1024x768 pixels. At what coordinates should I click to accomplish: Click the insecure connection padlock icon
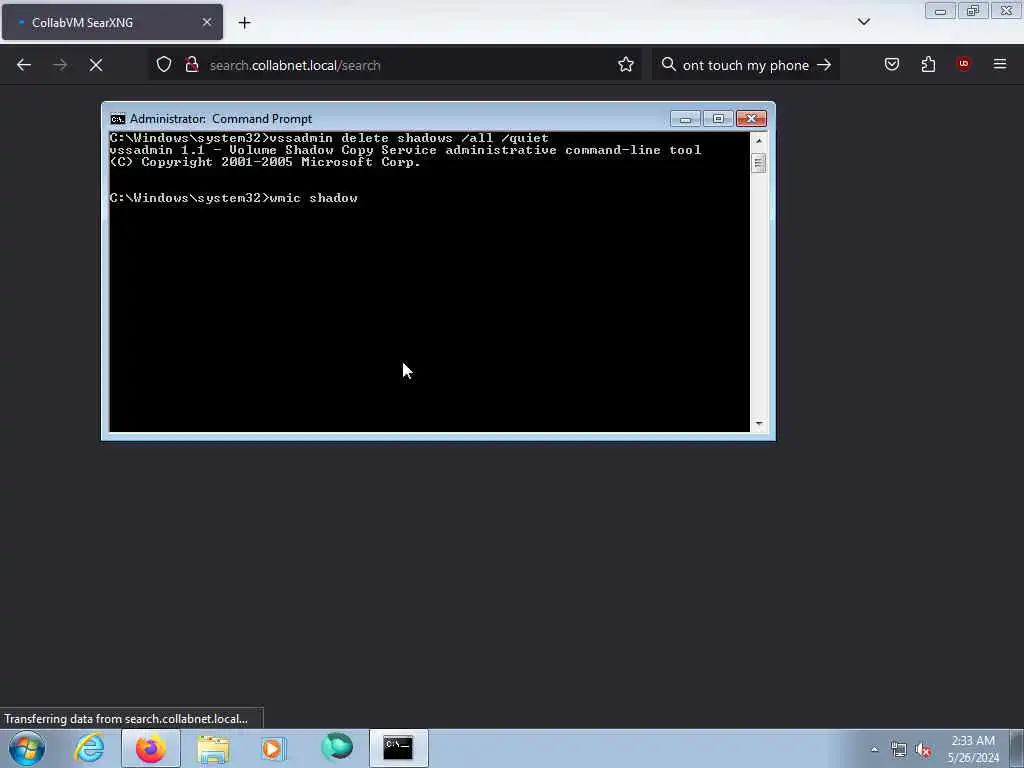point(192,65)
